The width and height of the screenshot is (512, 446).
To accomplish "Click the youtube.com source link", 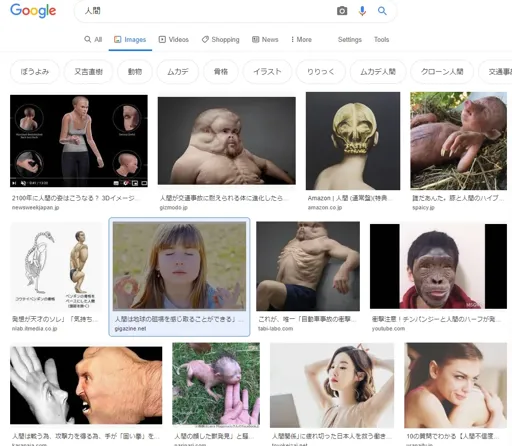I will coord(388,329).
